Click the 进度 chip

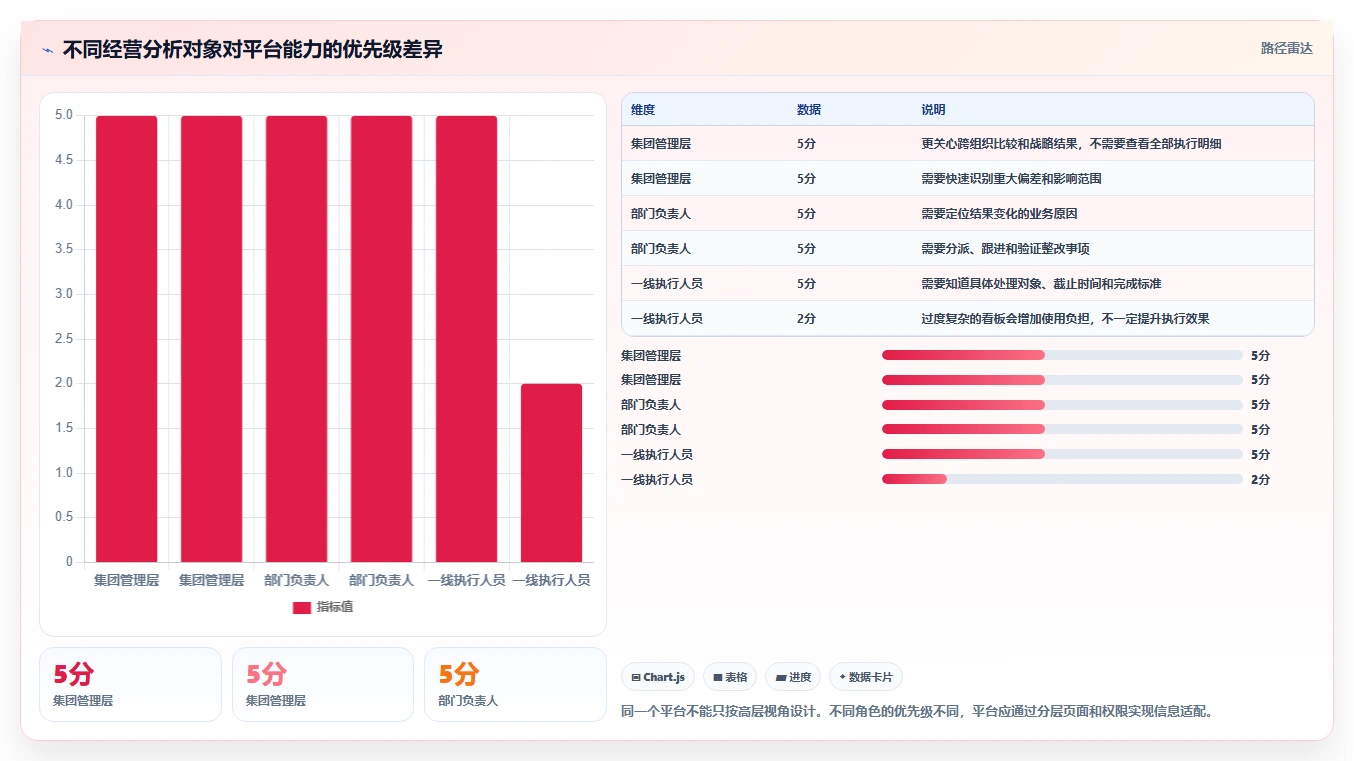[x=793, y=677]
